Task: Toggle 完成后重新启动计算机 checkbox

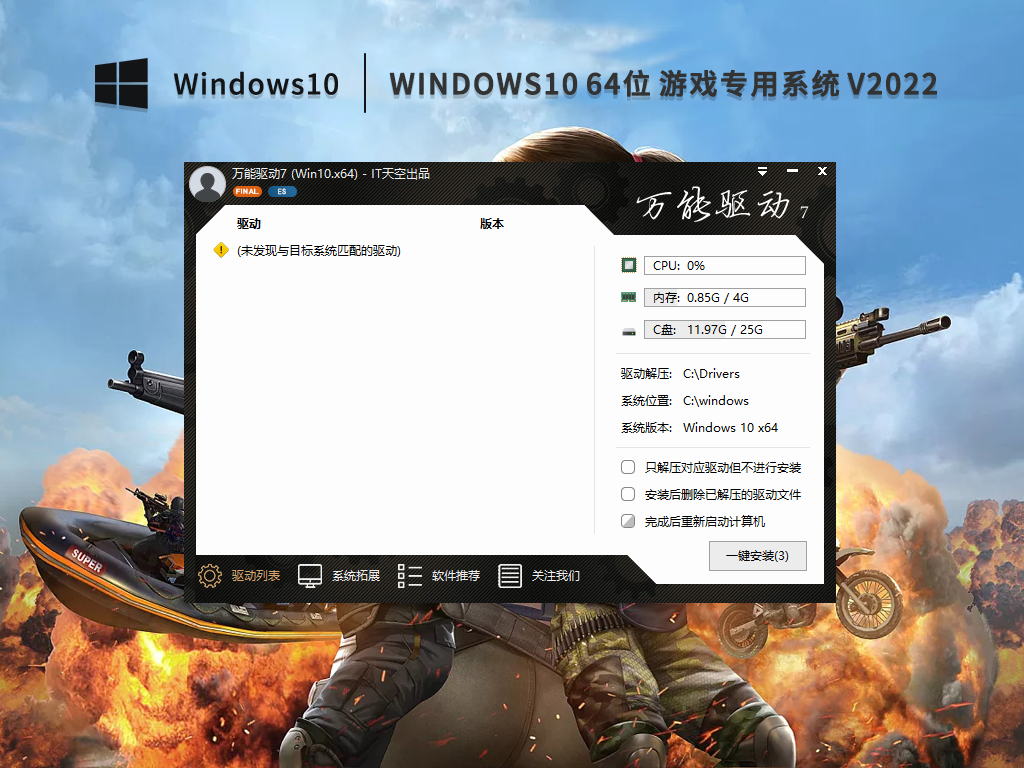Action: (x=628, y=521)
